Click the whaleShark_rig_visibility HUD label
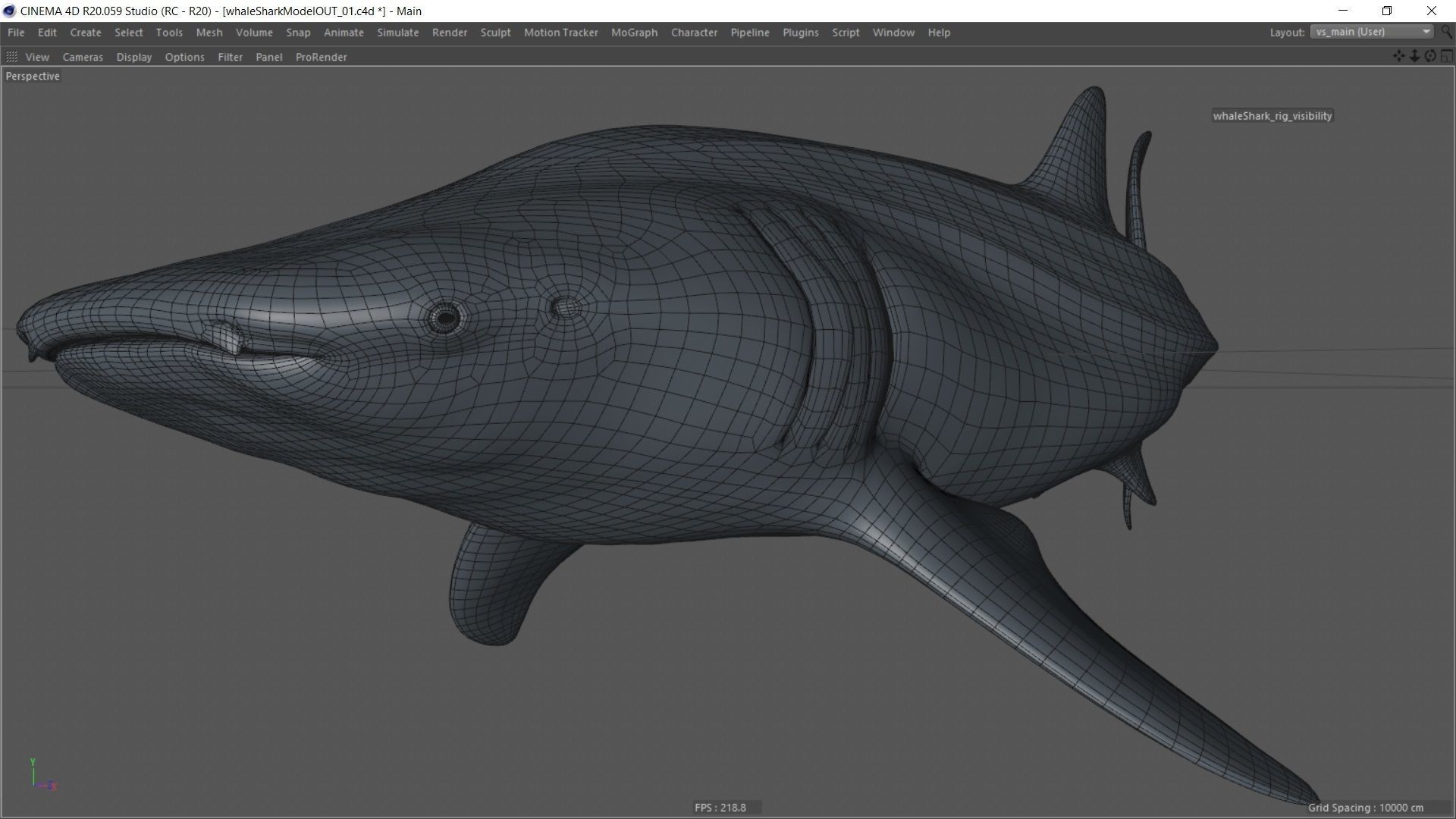1456x819 pixels. tap(1272, 116)
